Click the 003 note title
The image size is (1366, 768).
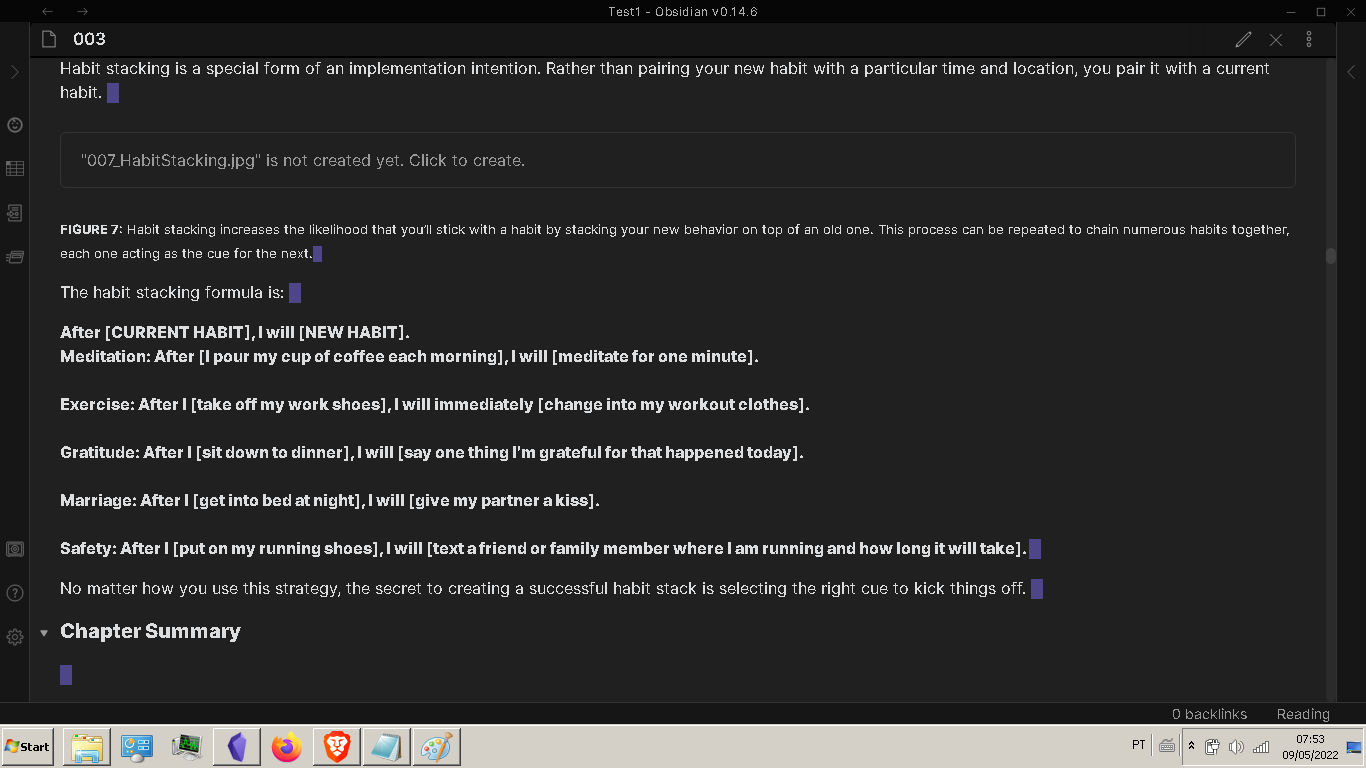pyautogui.click(x=89, y=39)
